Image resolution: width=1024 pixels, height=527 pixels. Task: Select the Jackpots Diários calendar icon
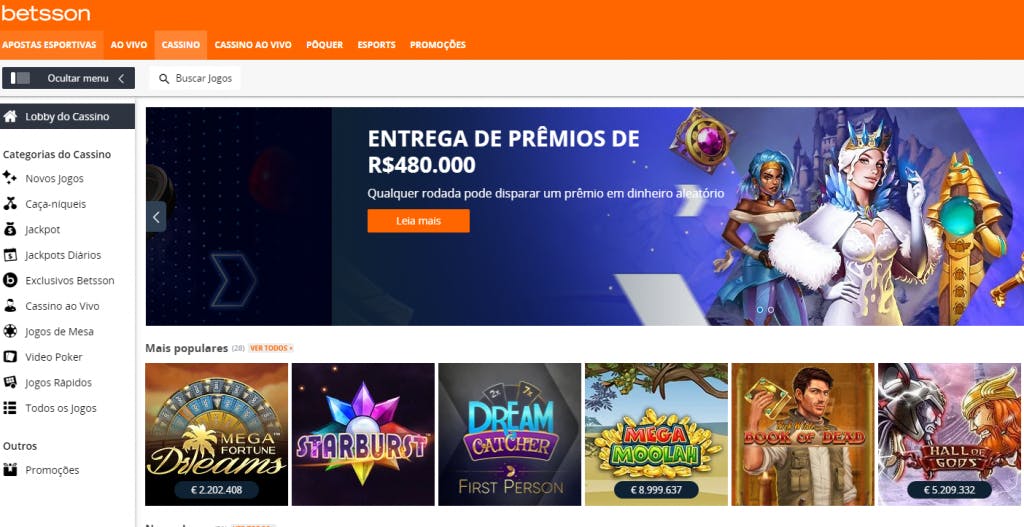[10, 255]
